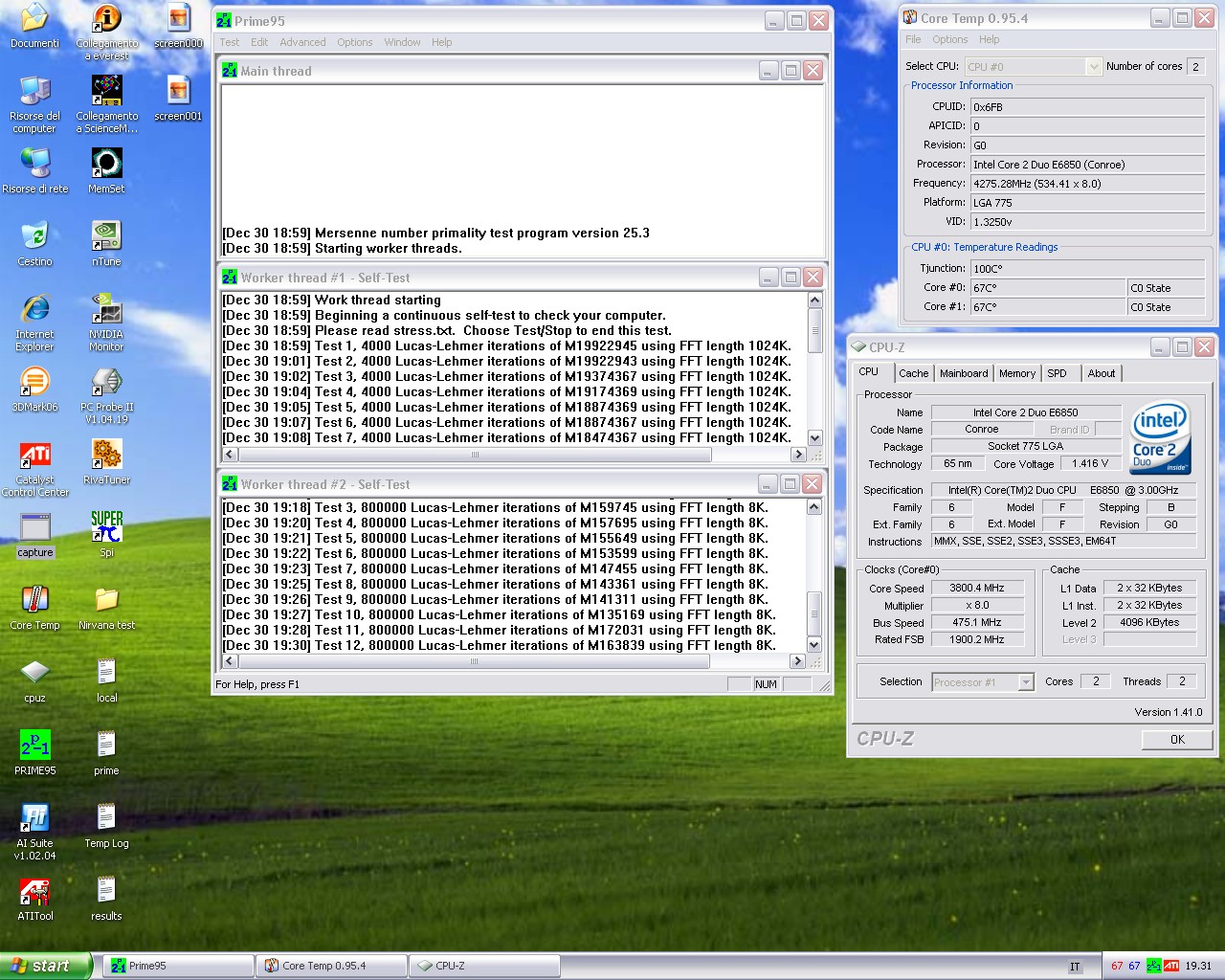
Task: Open the Advanced menu in Prime95
Action: 302,42
